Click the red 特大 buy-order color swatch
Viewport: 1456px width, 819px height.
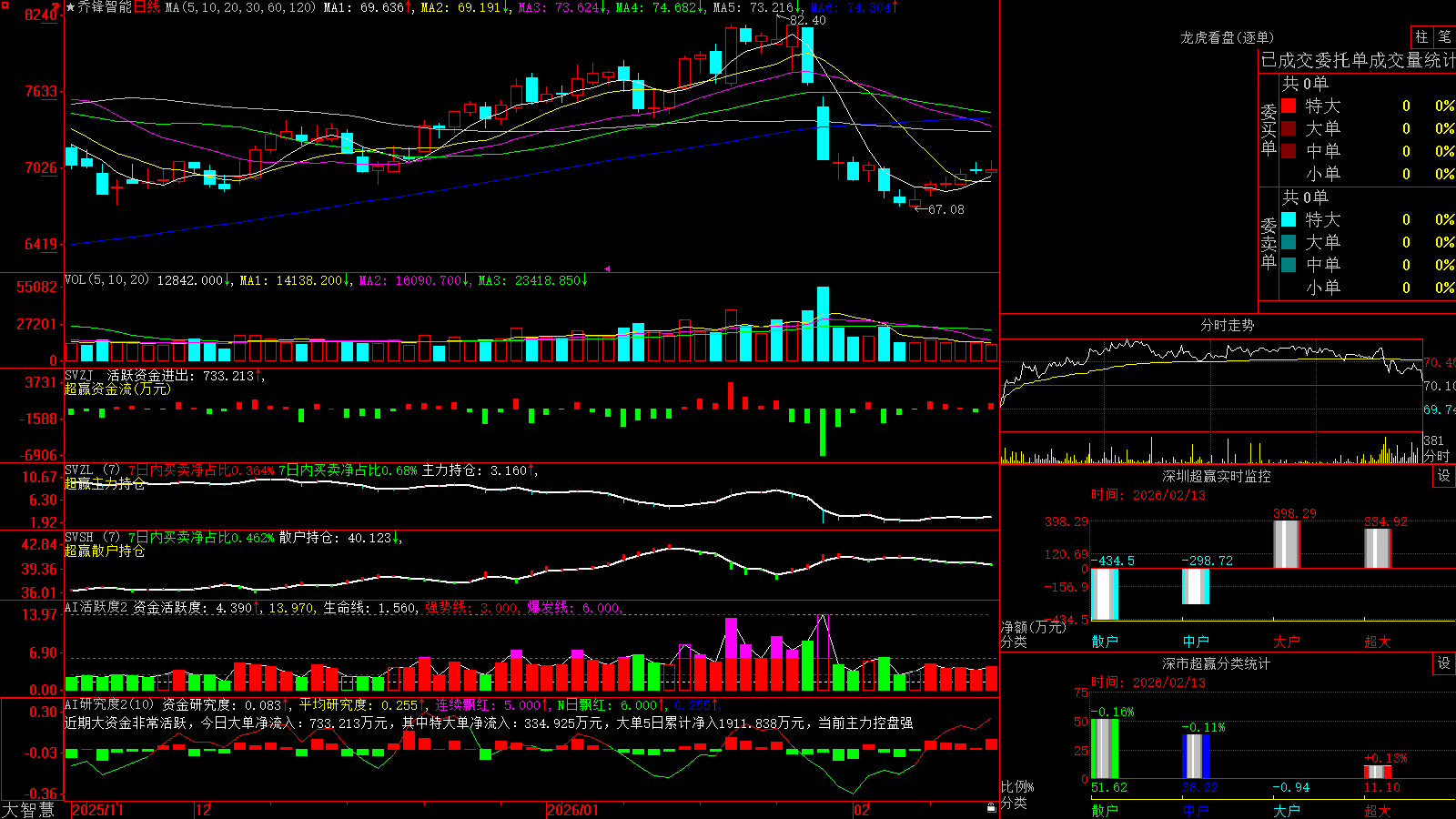click(x=1289, y=106)
